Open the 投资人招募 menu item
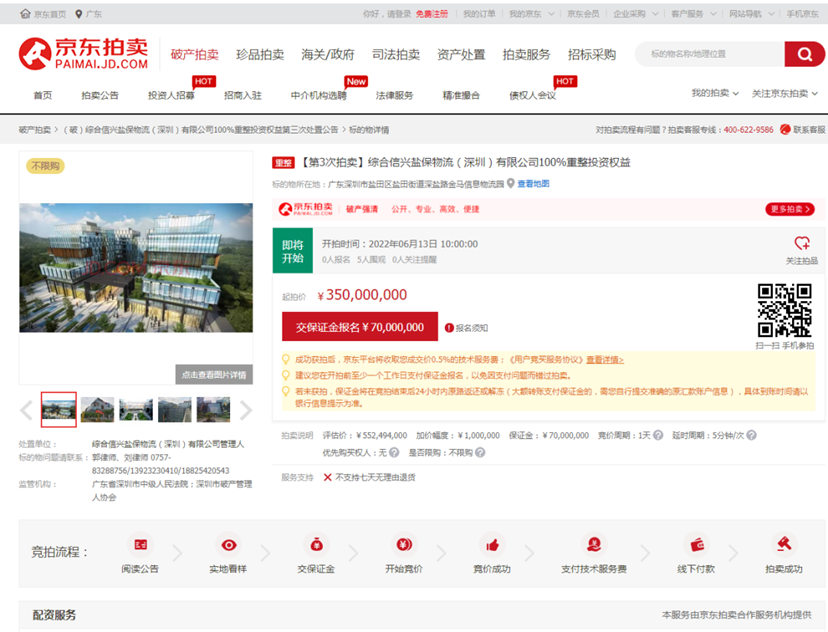The width and height of the screenshot is (828, 632). 171,95
